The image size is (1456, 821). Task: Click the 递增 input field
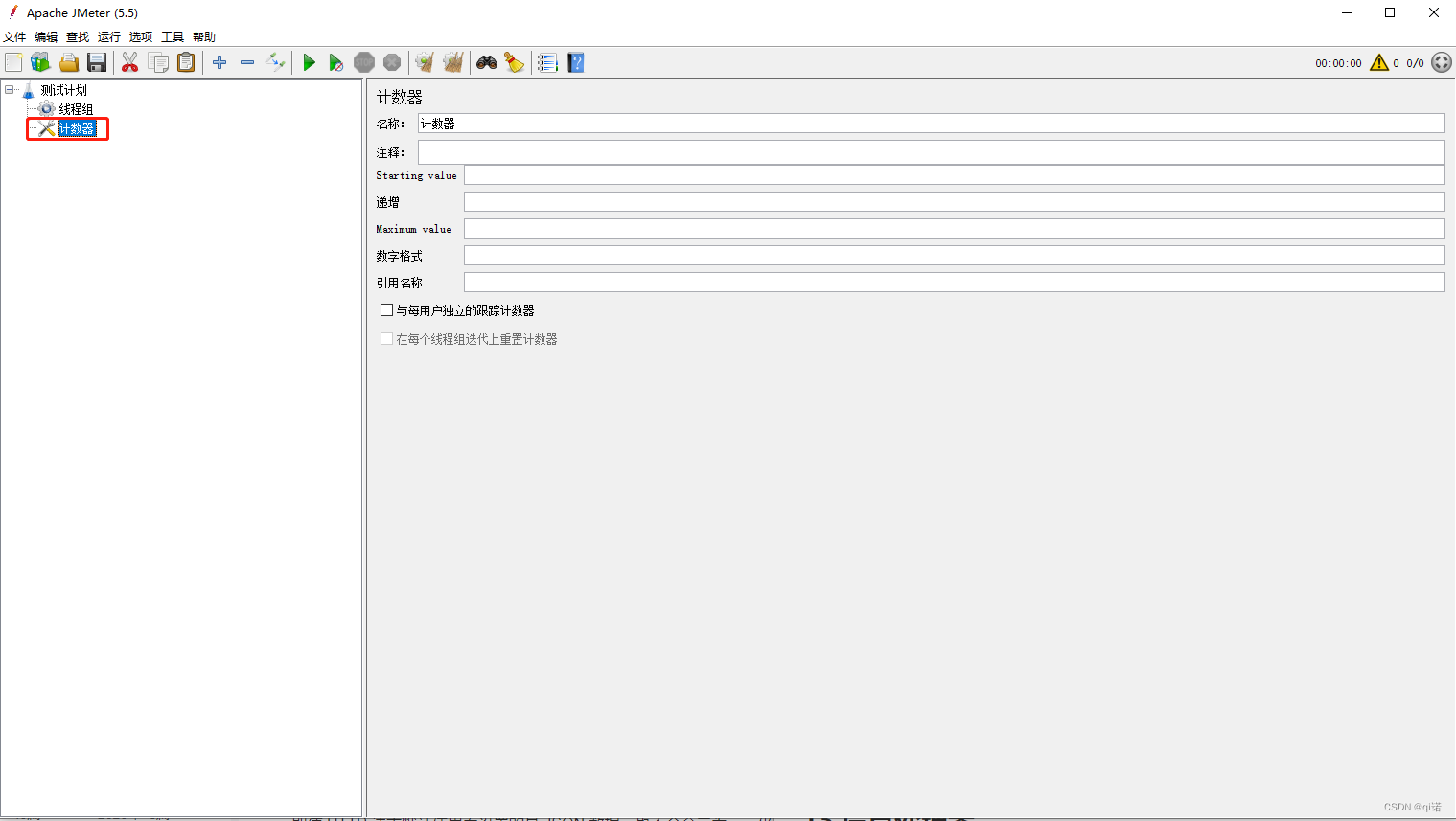point(954,202)
